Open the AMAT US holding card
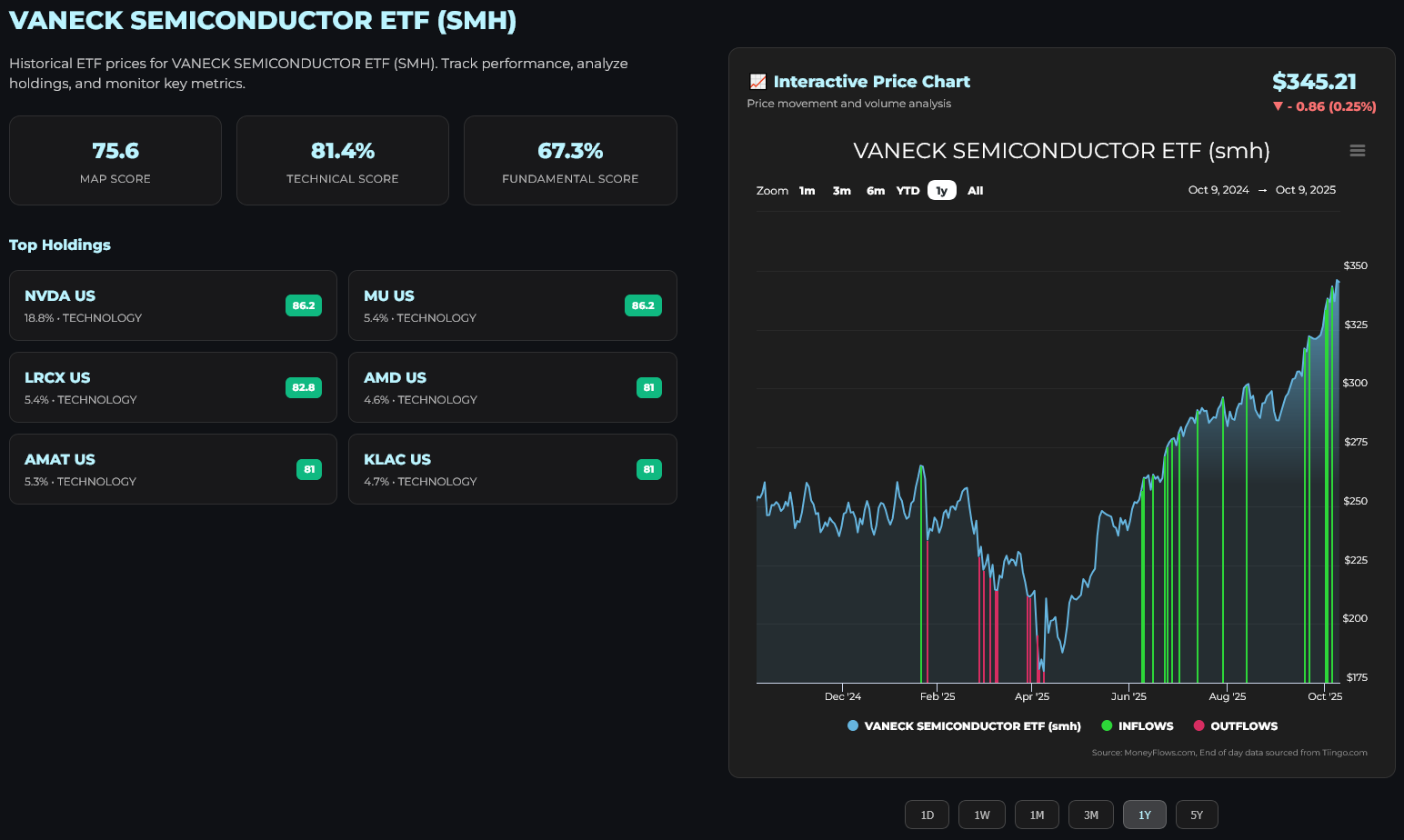This screenshot has height=840, width=1404. 173,469
